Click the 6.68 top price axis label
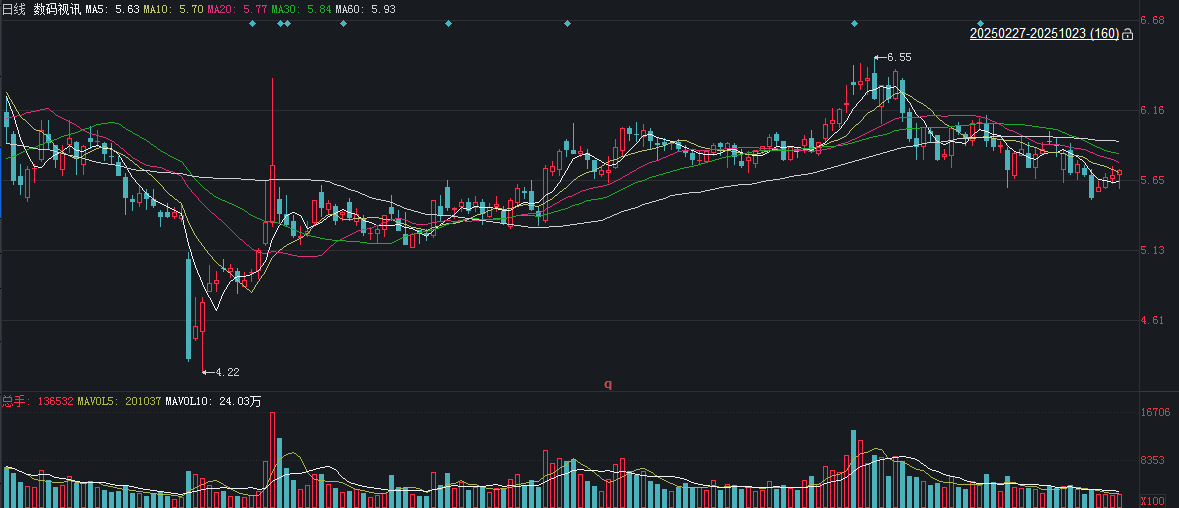 1154,20
